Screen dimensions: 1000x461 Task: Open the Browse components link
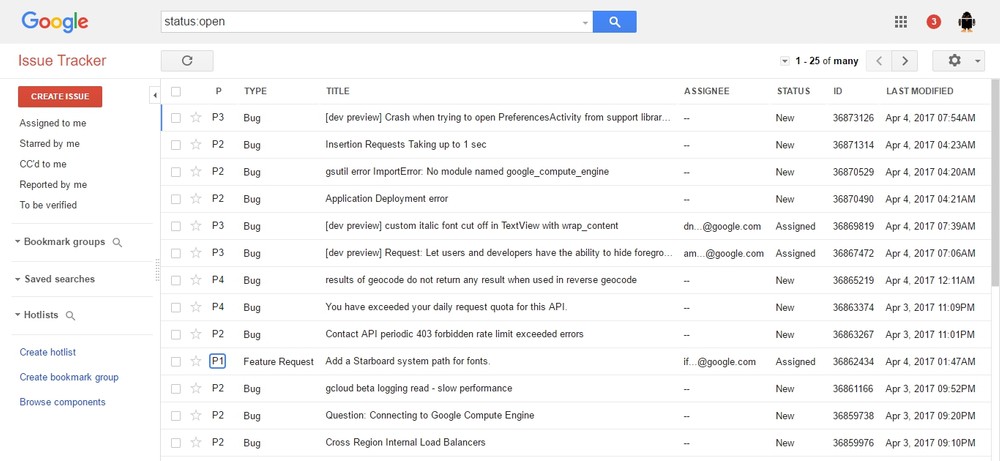(62, 402)
